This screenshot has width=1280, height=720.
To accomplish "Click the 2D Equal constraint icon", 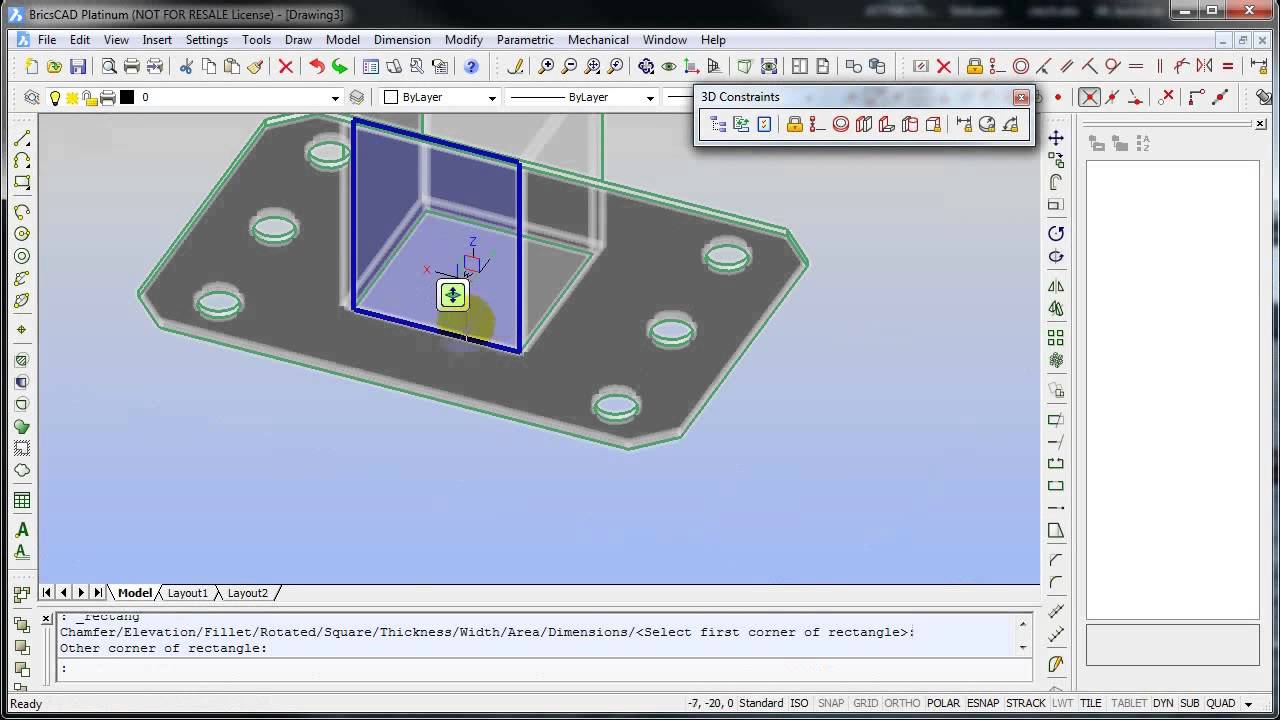I will click(1228, 67).
